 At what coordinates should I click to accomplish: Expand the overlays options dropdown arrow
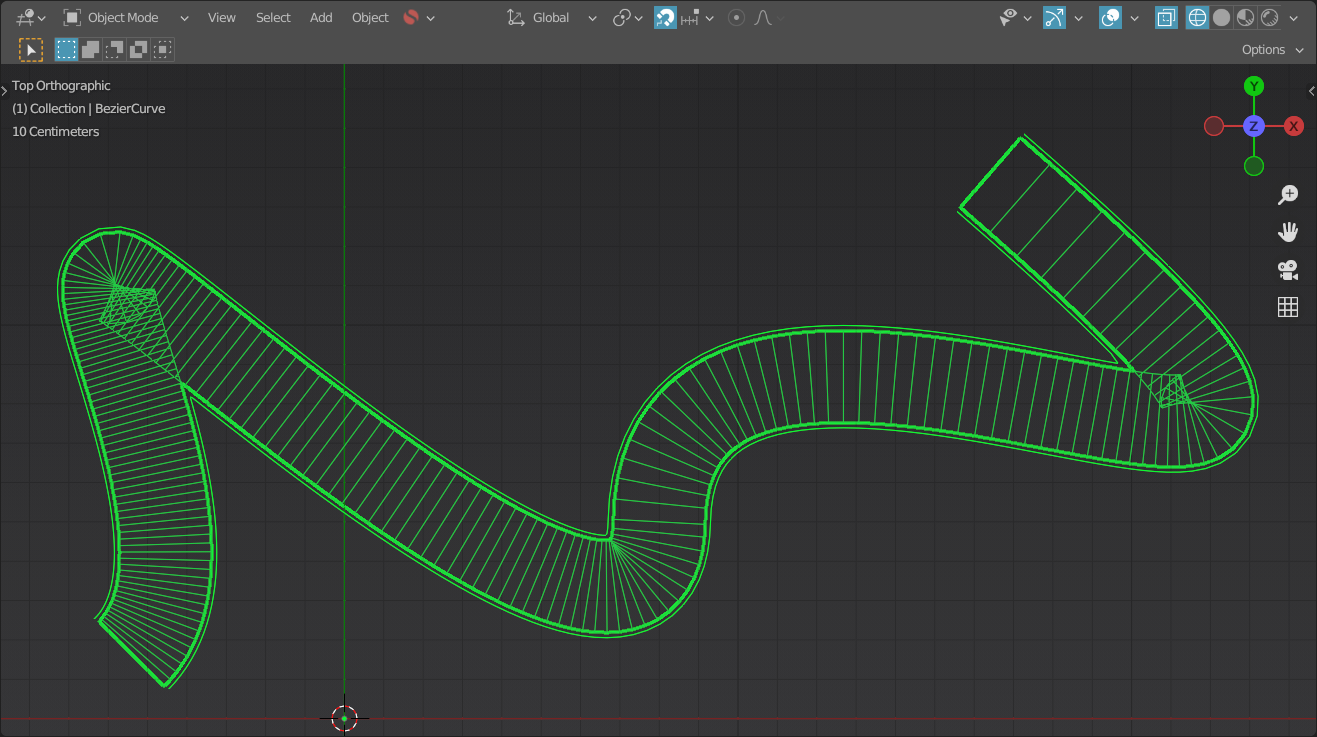1134,18
